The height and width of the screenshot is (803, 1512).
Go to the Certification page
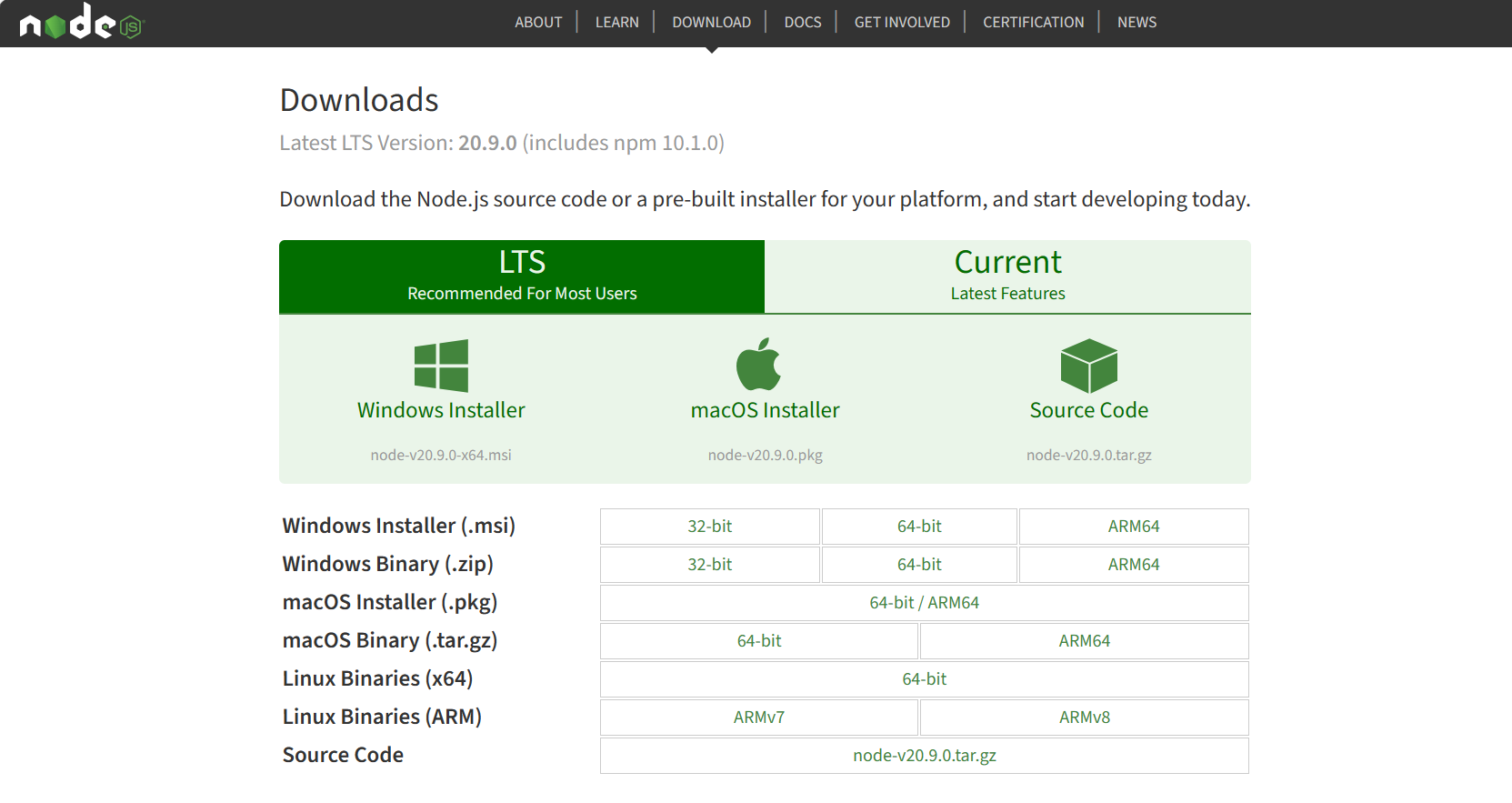(1034, 22)
